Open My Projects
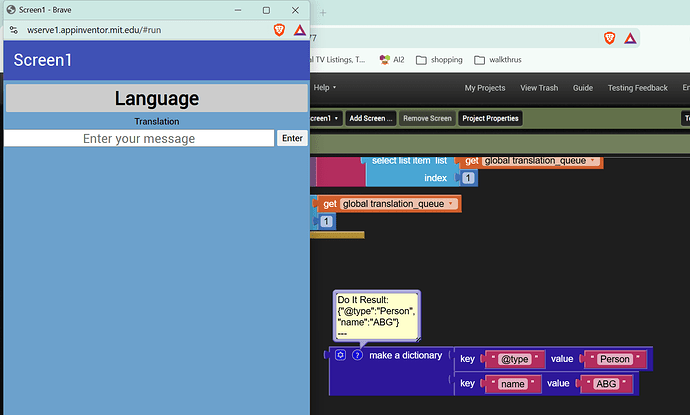Screen dimensions: 690x415 click(x=485, y=88)
